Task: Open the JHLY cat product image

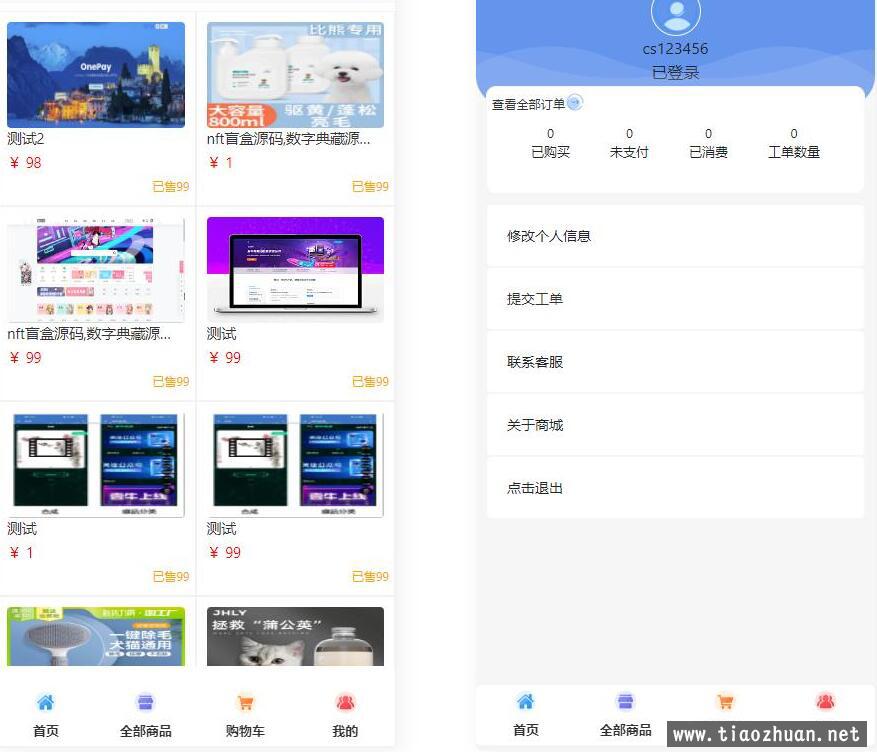Action: point(295,636)
